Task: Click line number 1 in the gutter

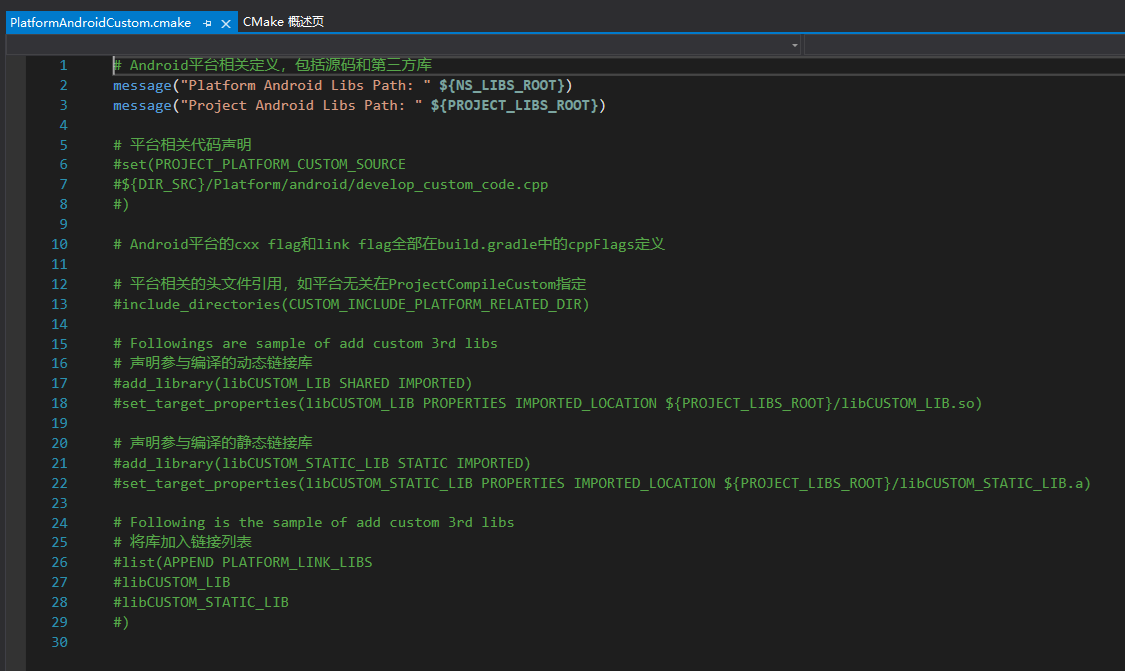Action: coord(63,65)
